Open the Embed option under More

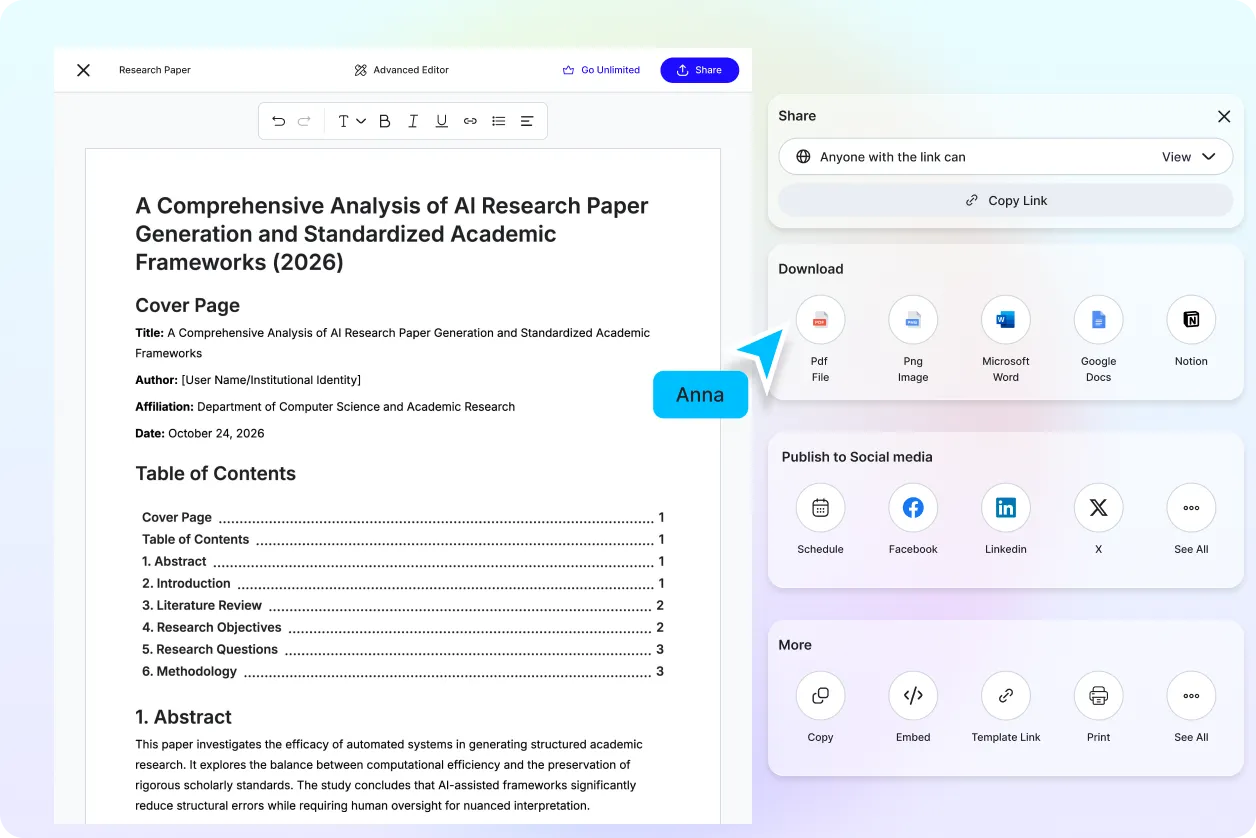(x=913, y=695)
